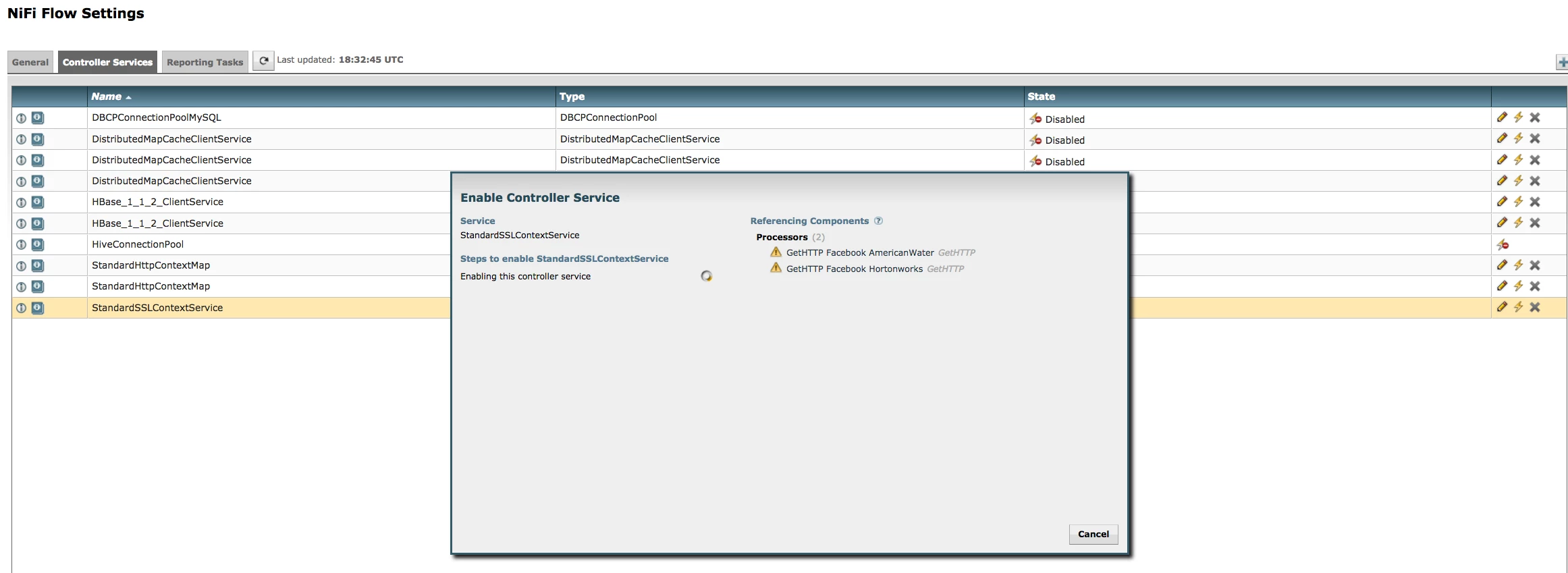This screenshot has height=573, width=1568.
Task: Refresh the controller services list
Action: [x=263, y=61]
